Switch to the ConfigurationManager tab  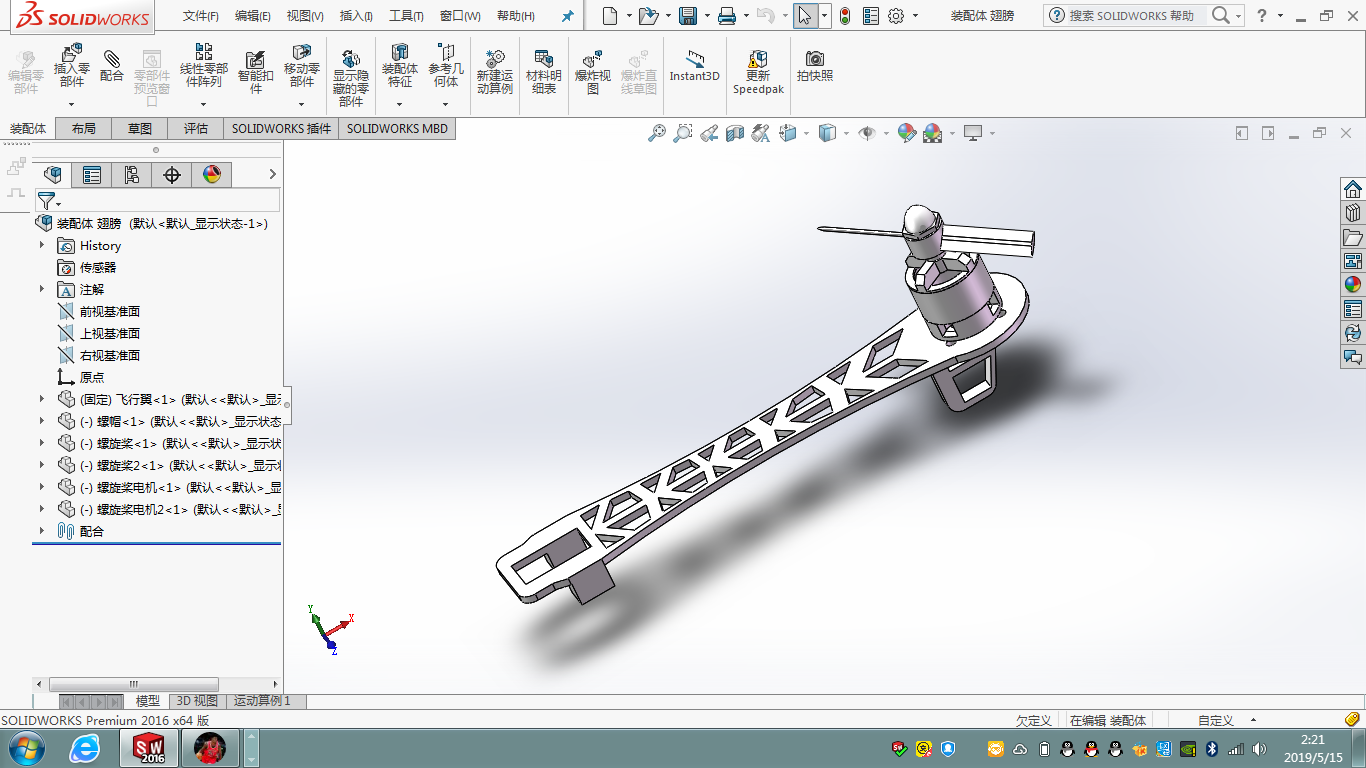pyautogui.click(x=132, y=175)
